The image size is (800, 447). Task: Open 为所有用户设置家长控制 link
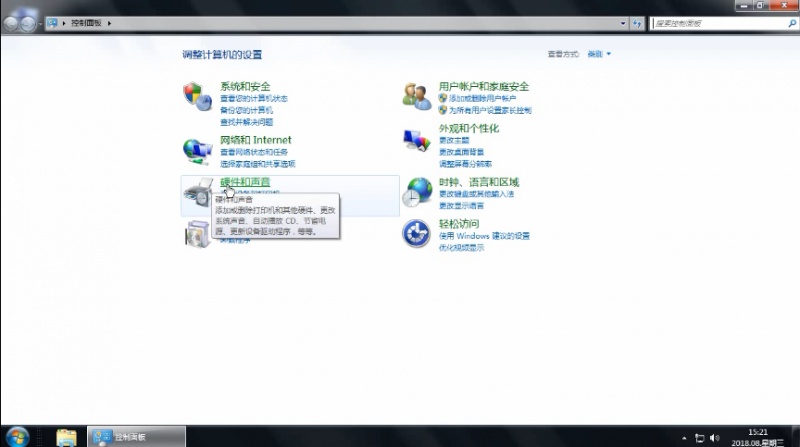click(x=490, y=110)
